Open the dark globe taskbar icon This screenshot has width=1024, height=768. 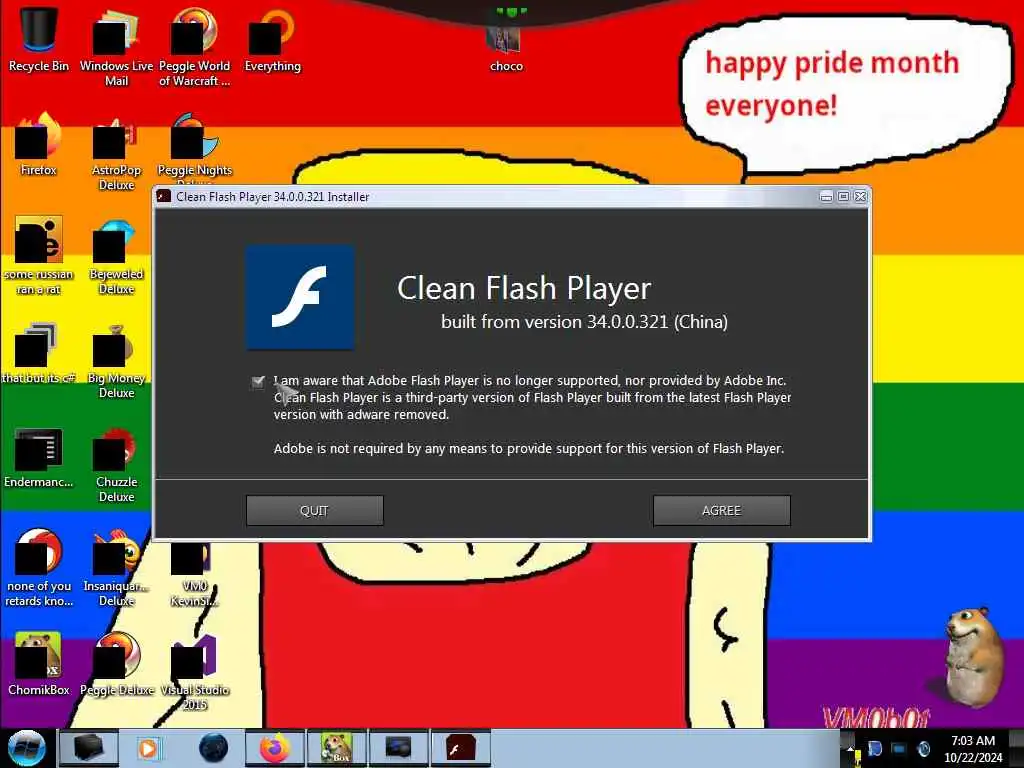click(x=213, y=748)
